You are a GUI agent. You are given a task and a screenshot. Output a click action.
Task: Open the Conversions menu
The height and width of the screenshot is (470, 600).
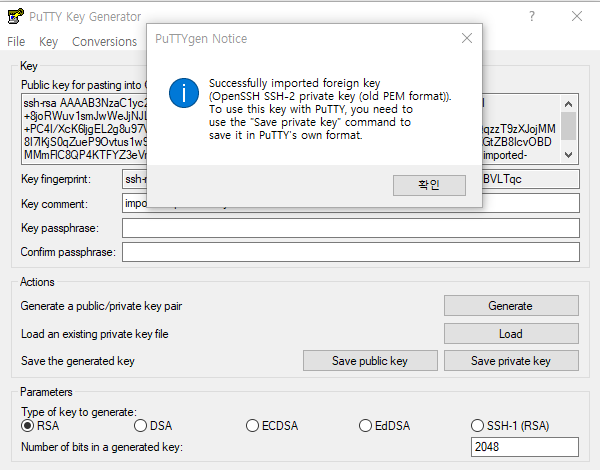click(104, 41)
